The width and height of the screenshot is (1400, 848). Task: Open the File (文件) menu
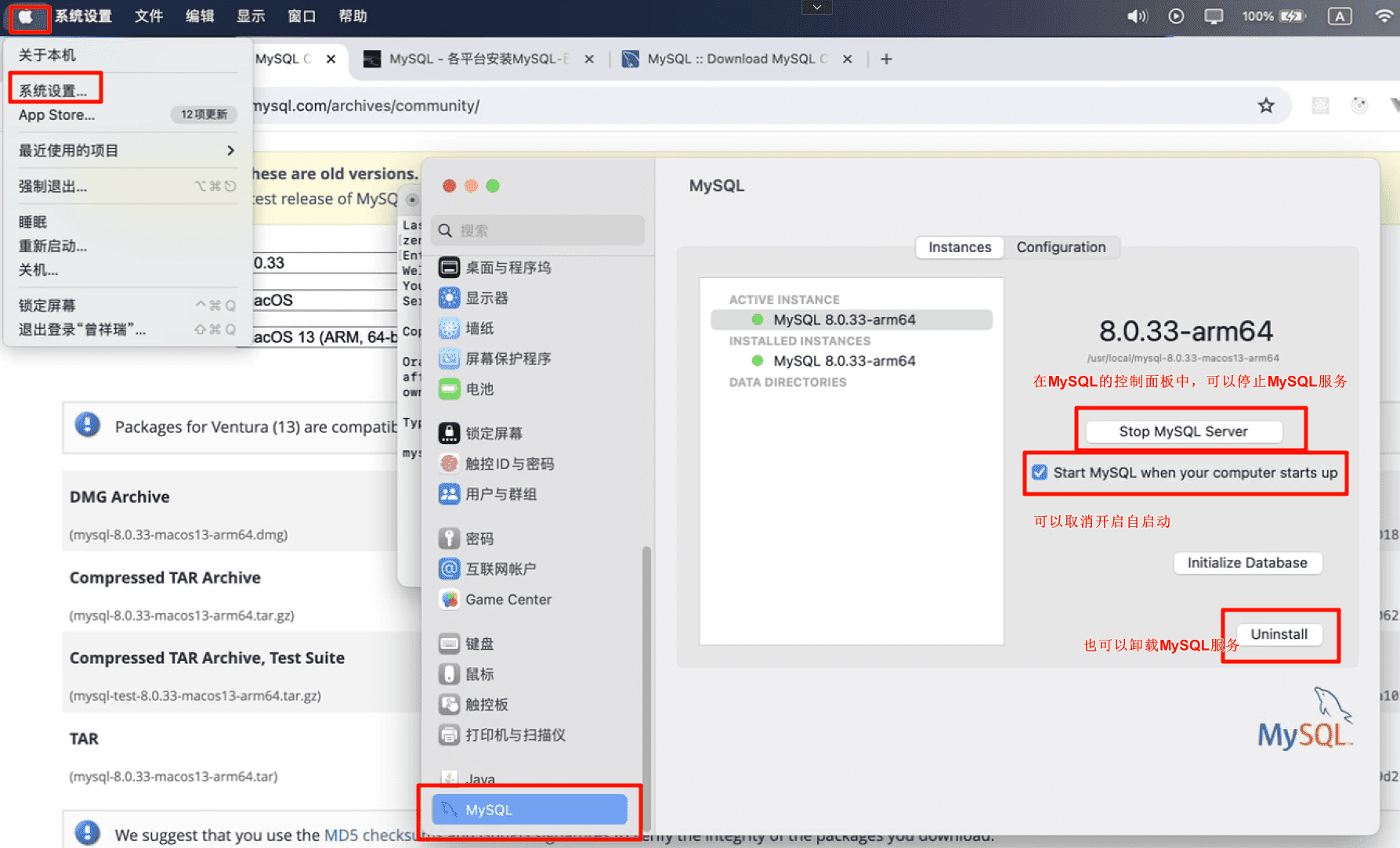[149, 16]
